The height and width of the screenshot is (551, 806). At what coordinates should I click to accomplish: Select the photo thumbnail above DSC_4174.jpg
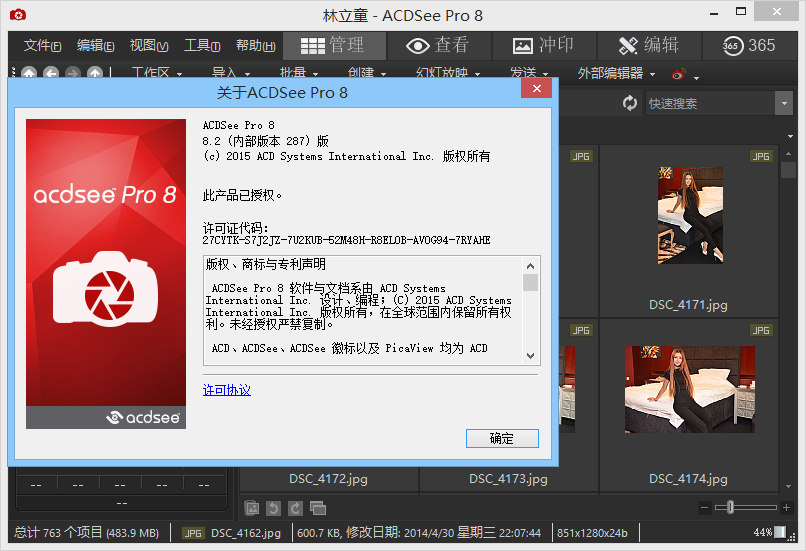coord(689,389)
